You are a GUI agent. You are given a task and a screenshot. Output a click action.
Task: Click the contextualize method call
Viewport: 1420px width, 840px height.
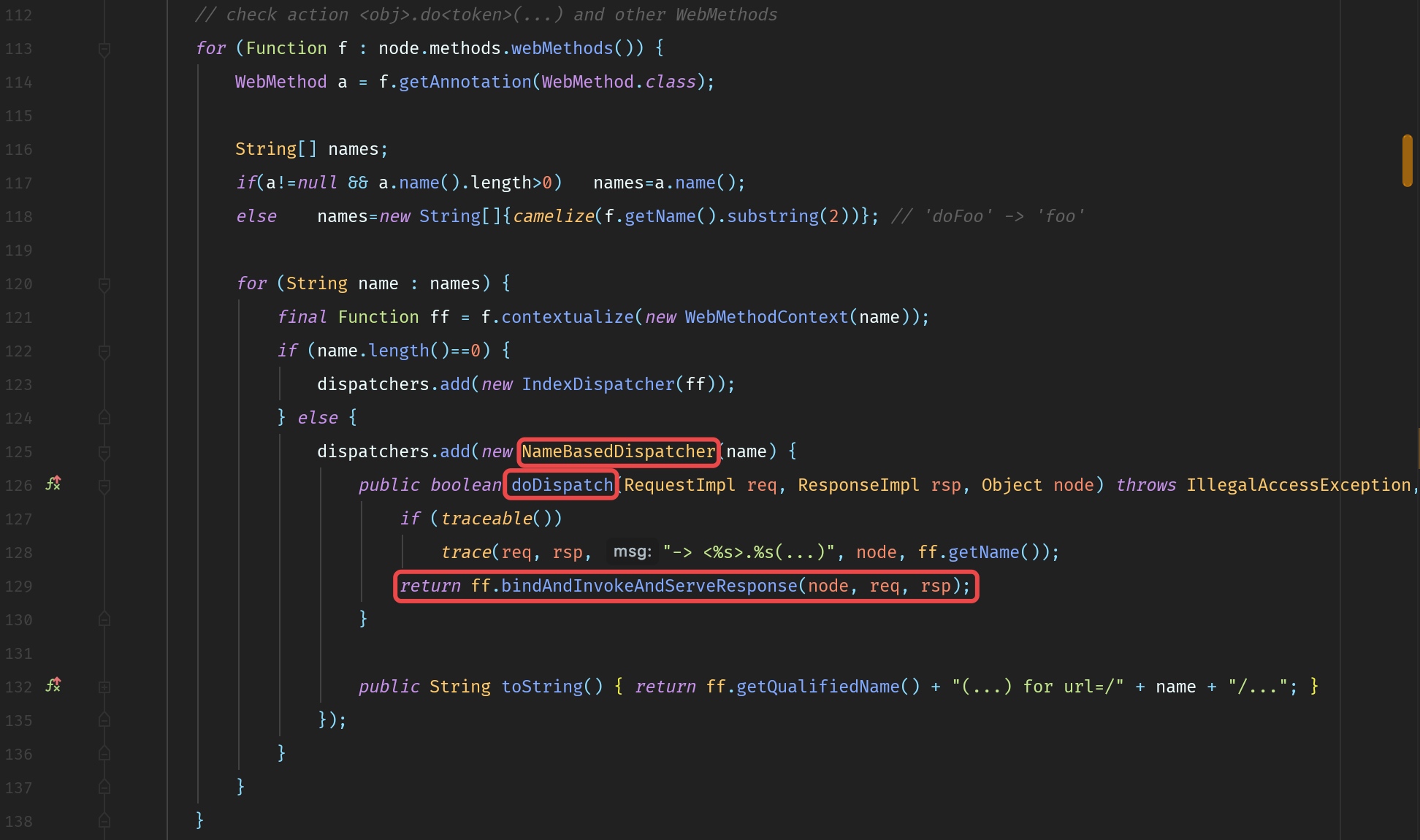click(x=568, y=318)
